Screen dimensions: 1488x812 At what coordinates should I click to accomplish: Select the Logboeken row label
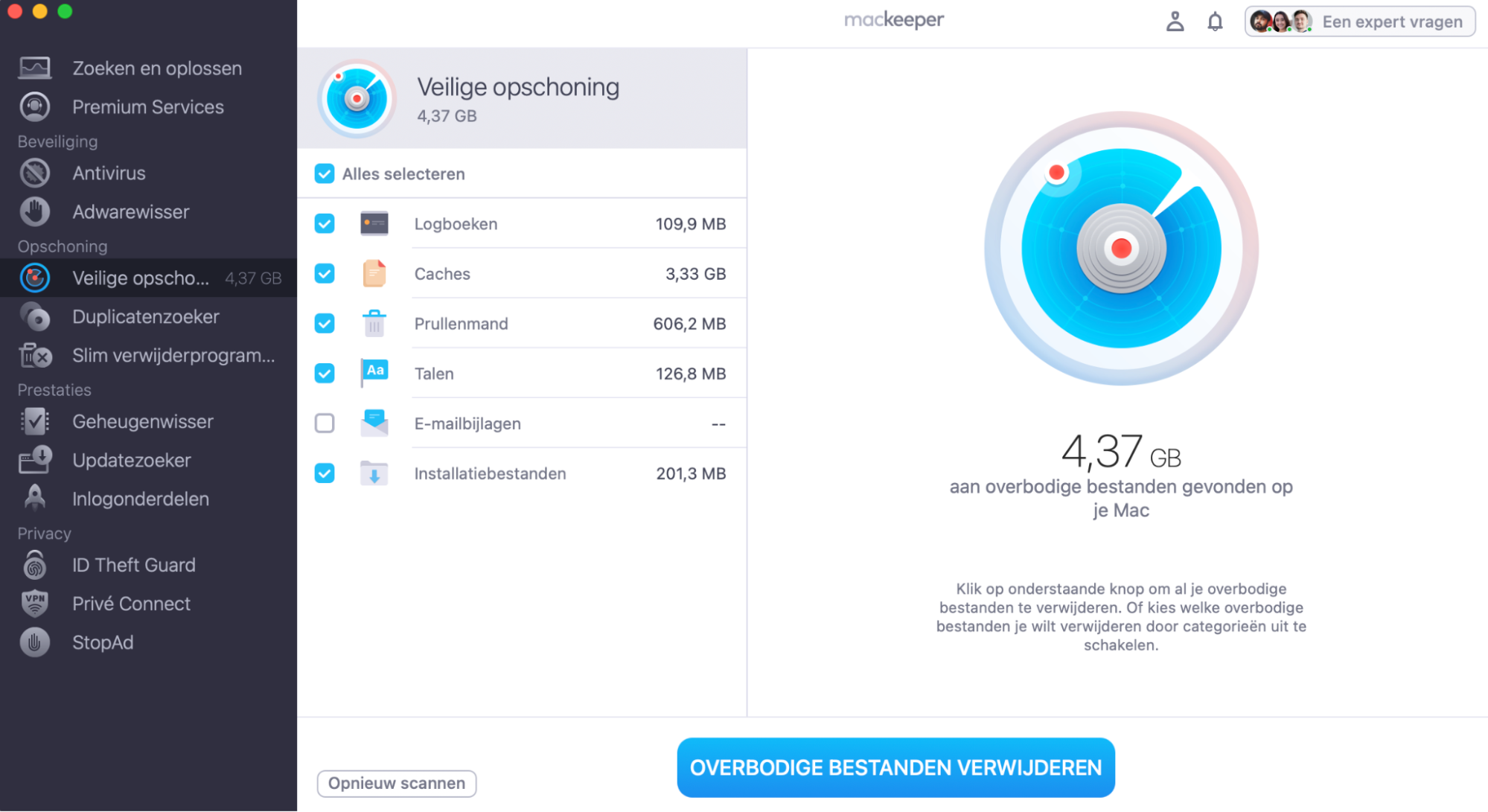point(456,224)
